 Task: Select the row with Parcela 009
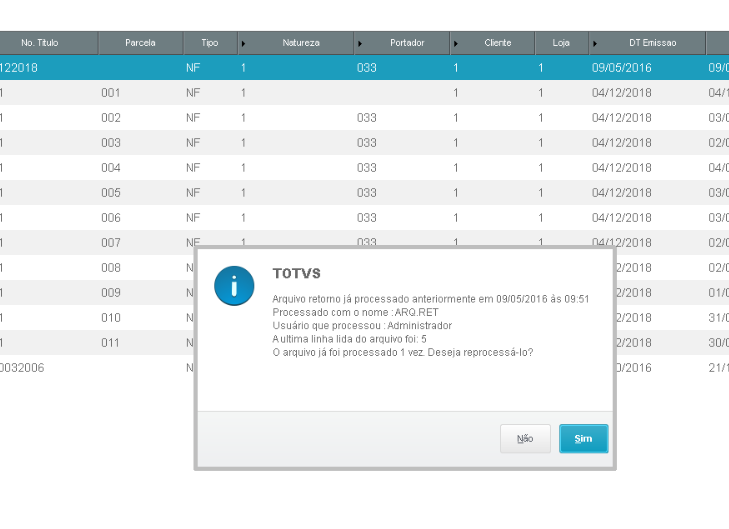click(x=97, y=293)
